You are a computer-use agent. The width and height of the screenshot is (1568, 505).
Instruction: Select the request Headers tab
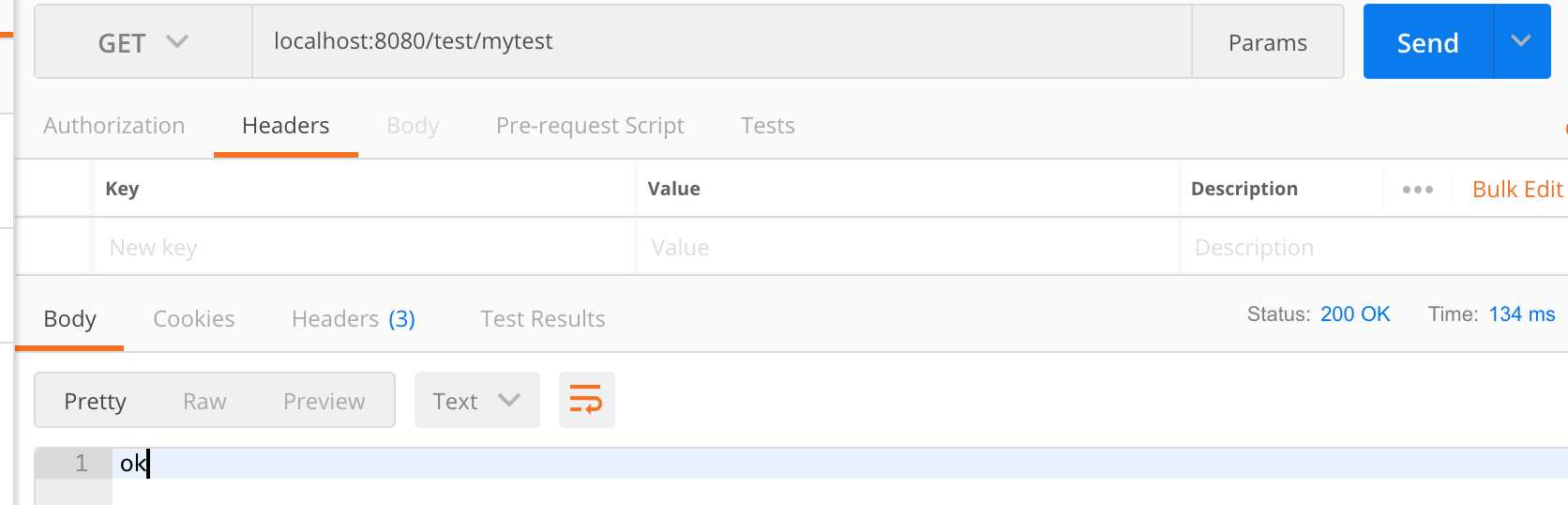click(x=286, y=126)
